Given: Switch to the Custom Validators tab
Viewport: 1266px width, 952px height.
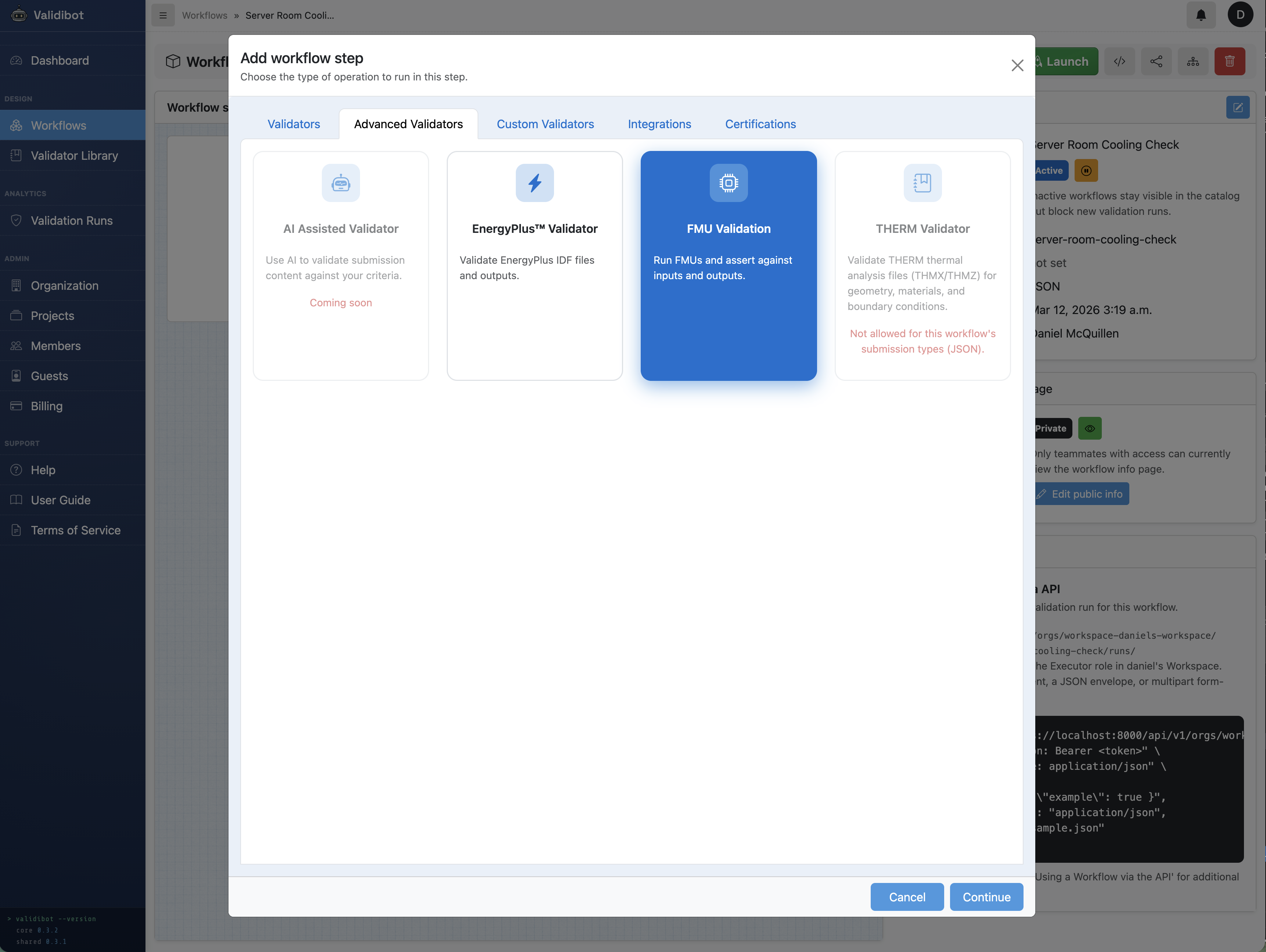Looking at the screenshot, I should (x=545, y=124).
